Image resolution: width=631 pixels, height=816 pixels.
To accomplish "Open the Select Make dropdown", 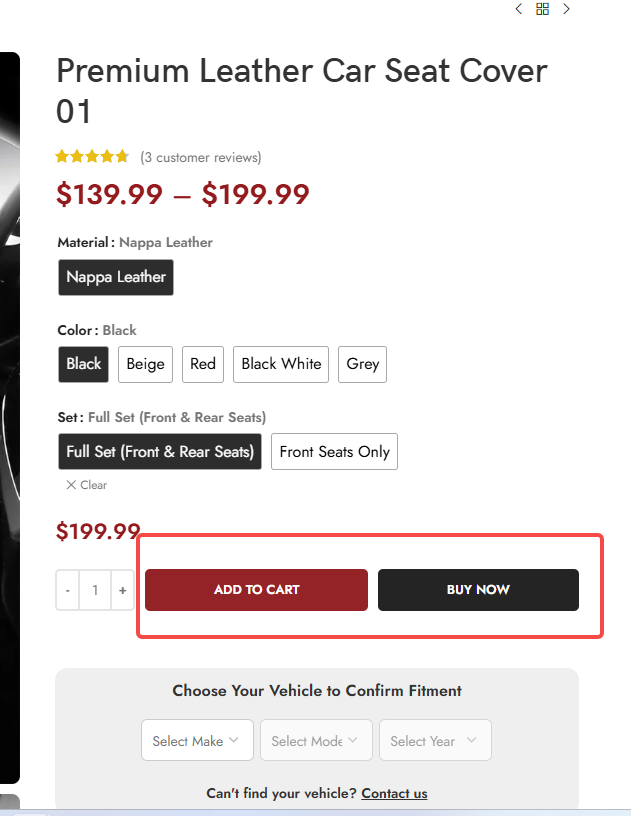I will (196, 741).
